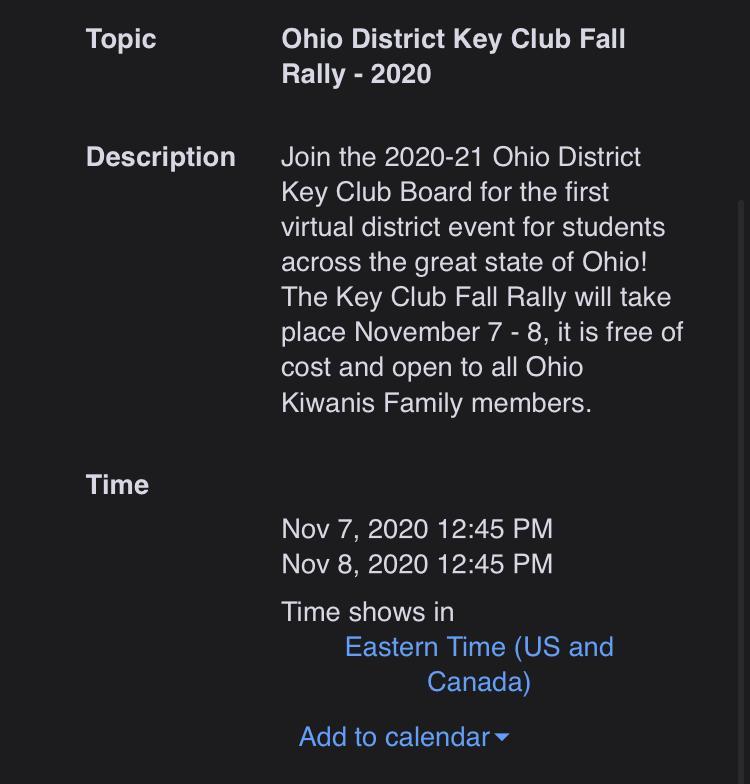Click the Time field label
Image resolution: width=750 pixels, height=784 pixels.
(x=117, y=484)
